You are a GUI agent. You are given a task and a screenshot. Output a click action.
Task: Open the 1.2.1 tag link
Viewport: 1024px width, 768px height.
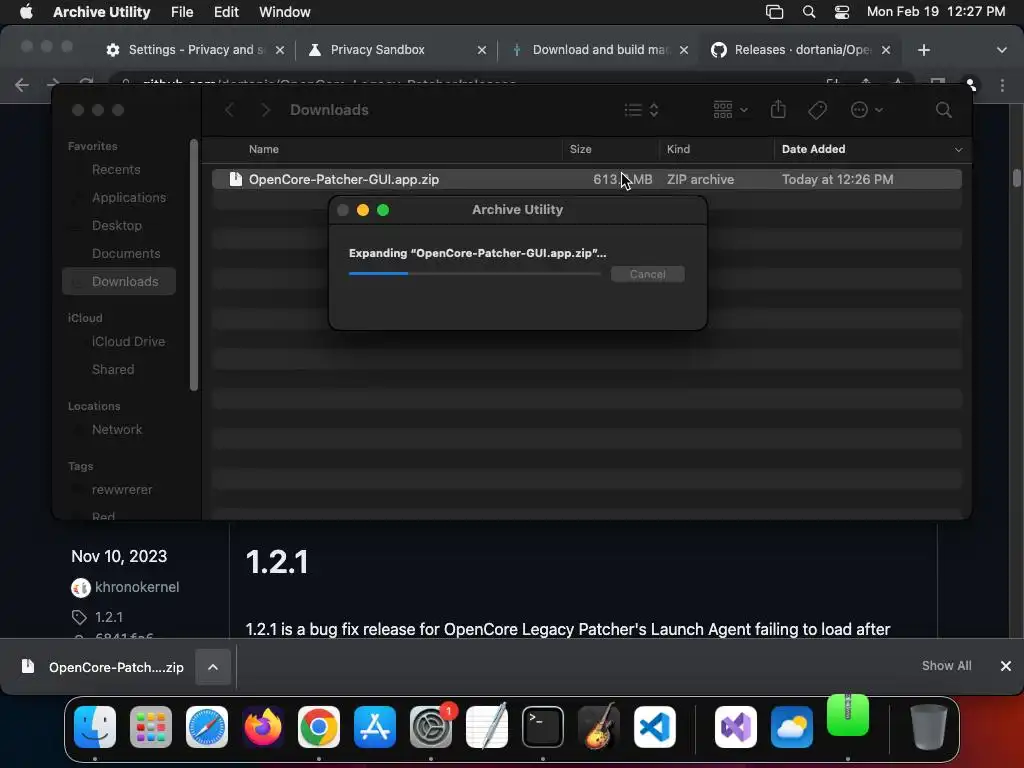108,617
